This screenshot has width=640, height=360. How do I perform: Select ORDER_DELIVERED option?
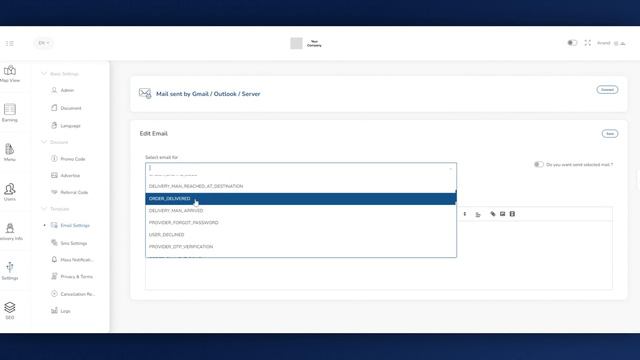tap(301, 198)
